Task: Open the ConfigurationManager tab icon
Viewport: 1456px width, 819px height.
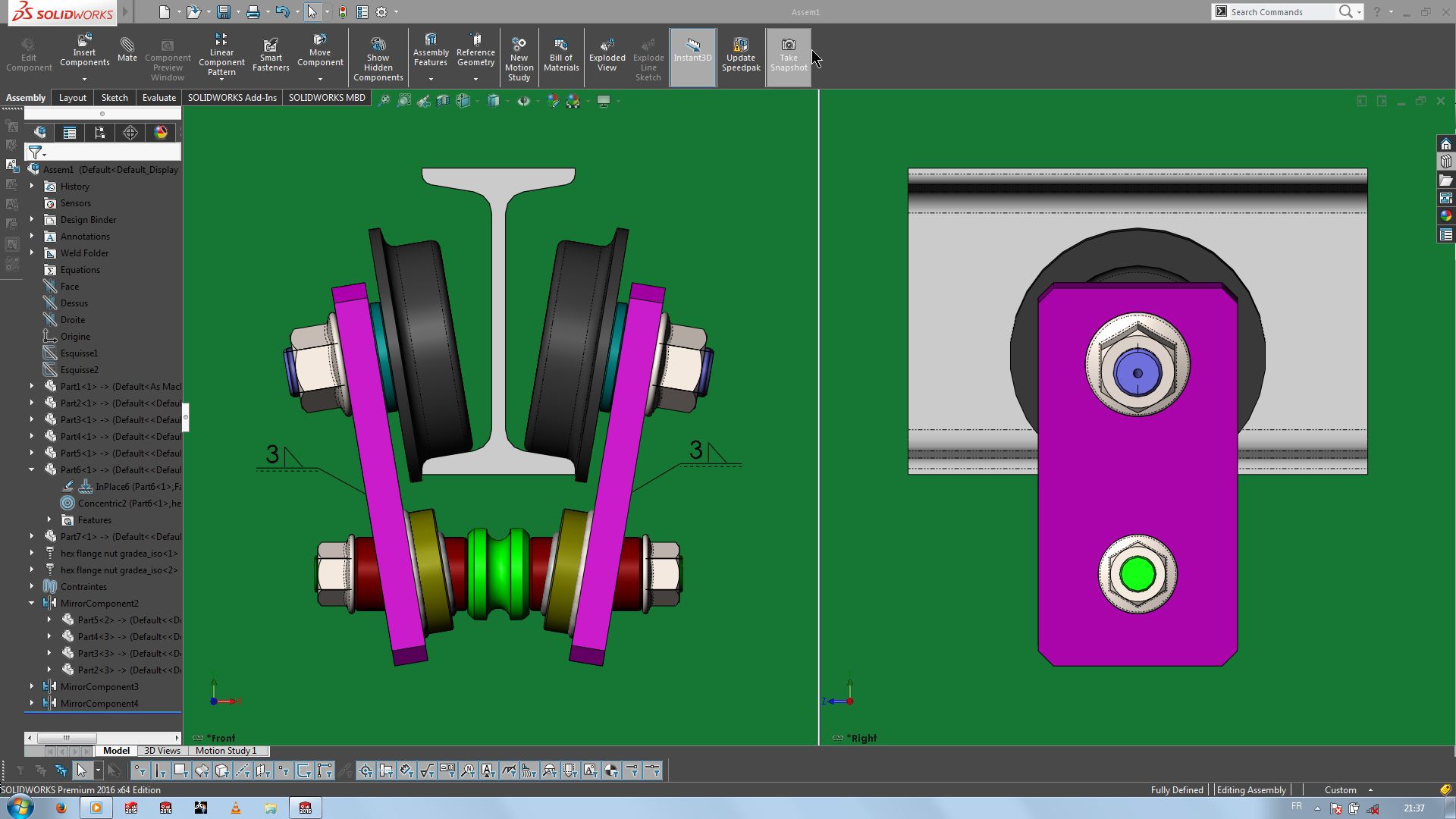Action: tap(100, 133)
